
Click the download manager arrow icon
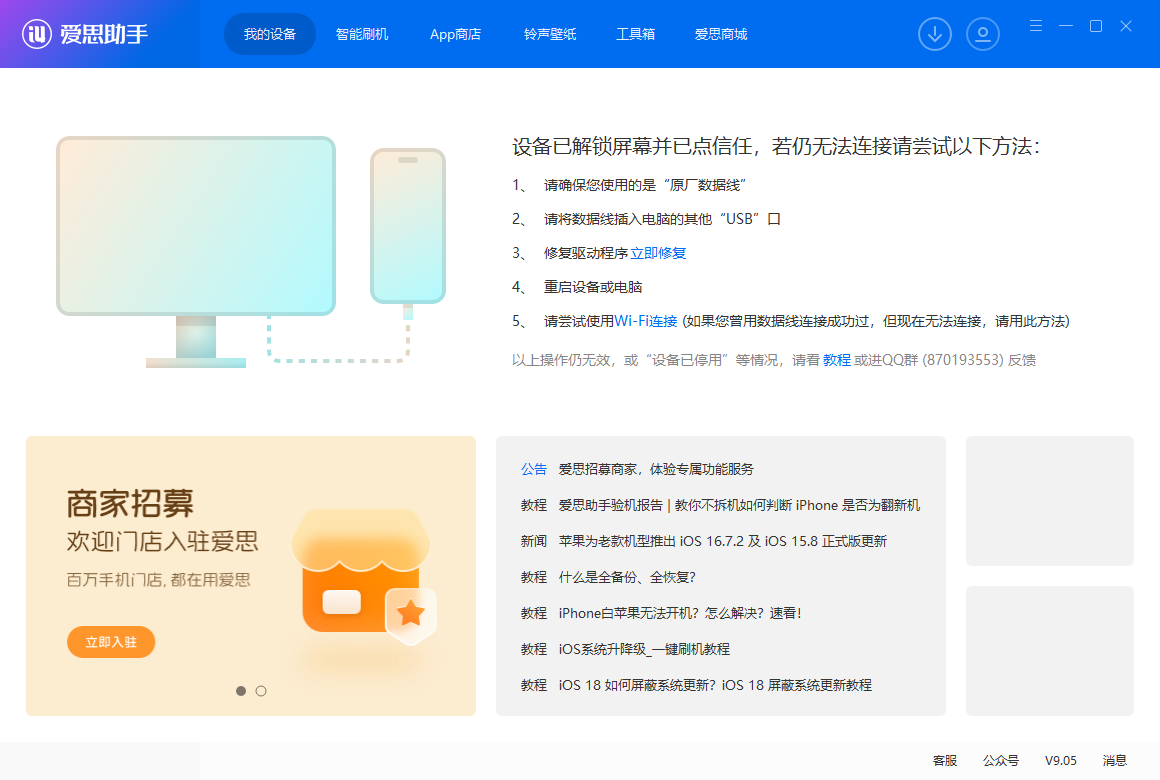click(935, 34)
